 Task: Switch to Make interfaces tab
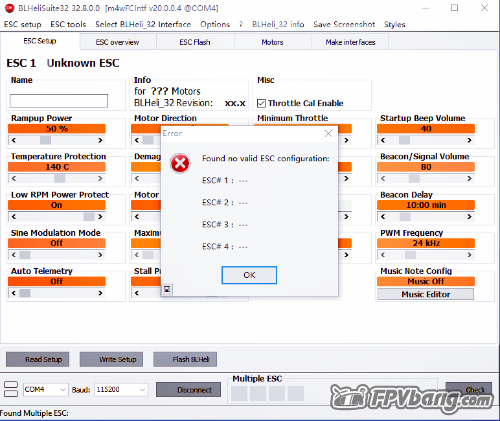coord(350,42)
